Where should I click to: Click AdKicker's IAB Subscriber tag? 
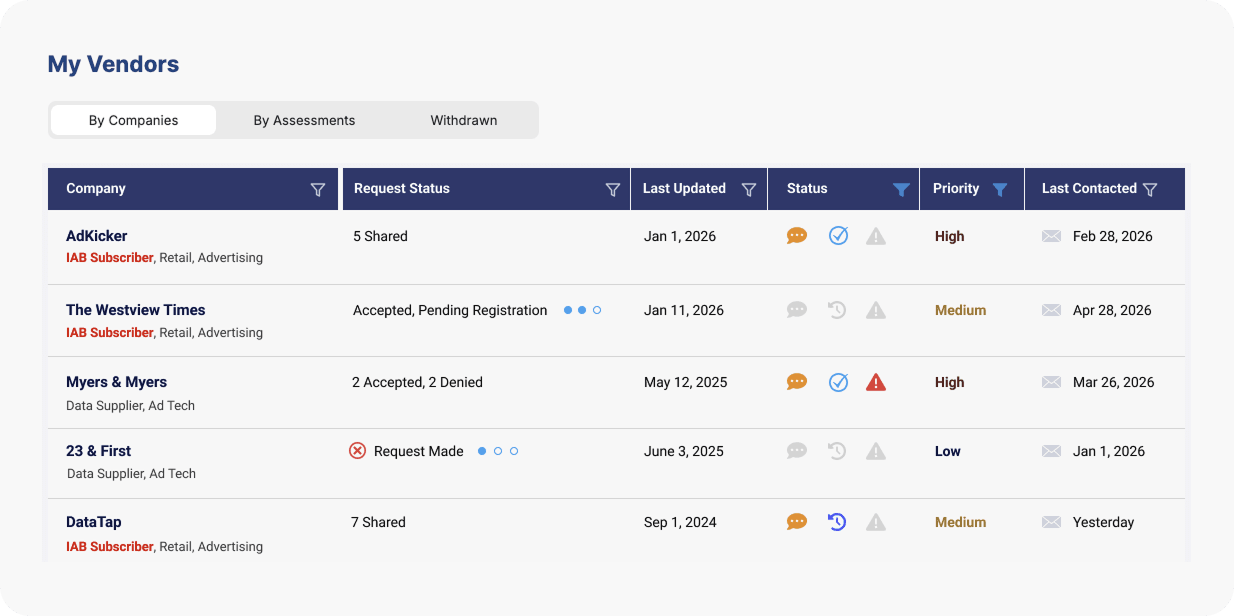(x=110, y=258)
